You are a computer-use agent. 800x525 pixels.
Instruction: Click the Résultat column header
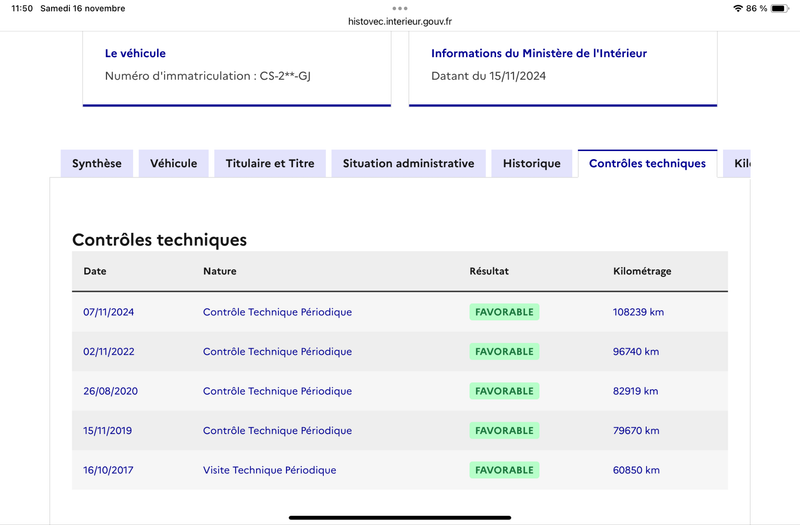(489, 271)
